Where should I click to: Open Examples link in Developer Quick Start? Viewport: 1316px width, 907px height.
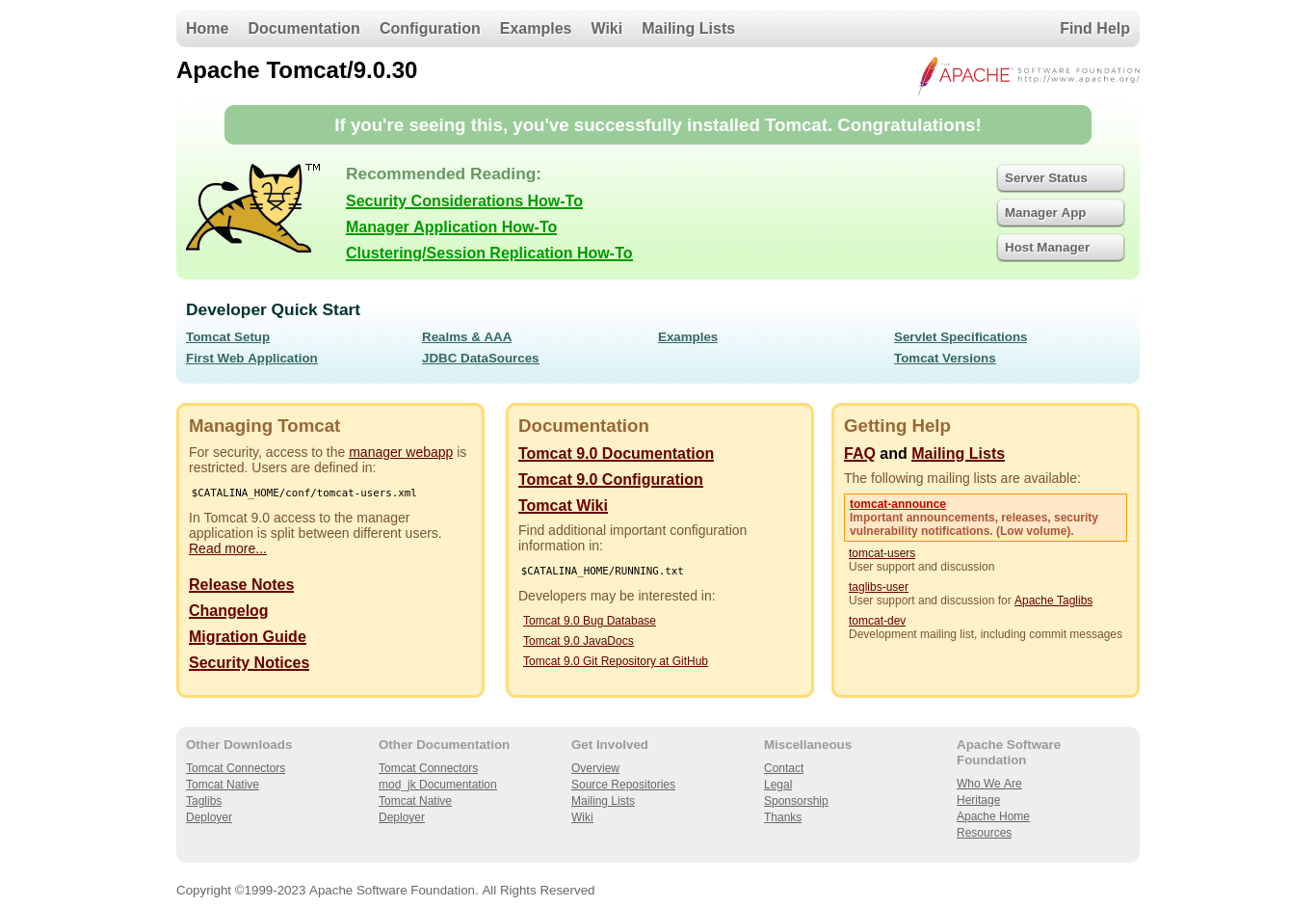(688, 336)
